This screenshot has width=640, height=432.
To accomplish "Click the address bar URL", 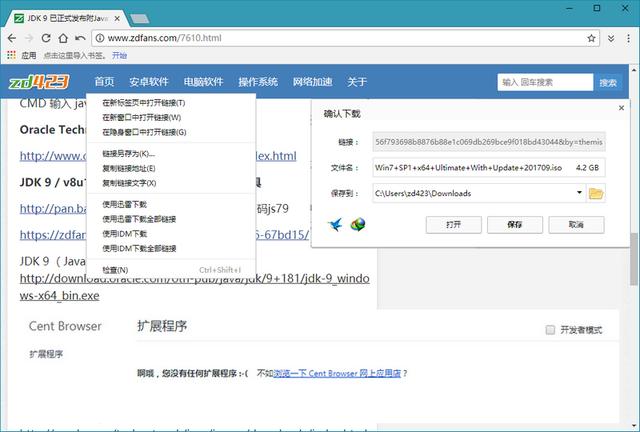I will (164, 38).
